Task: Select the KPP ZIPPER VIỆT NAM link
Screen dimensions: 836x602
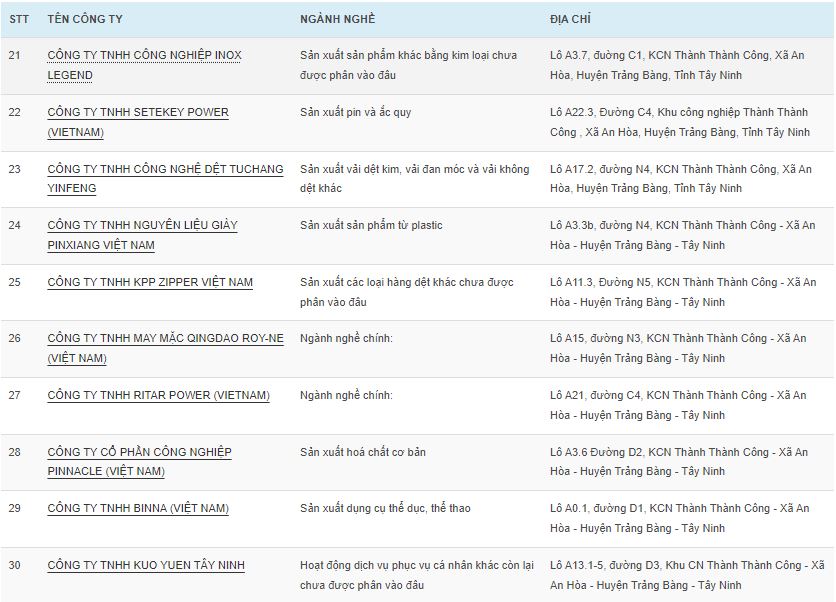Action: pyautogui.click(x=150, y=283)
